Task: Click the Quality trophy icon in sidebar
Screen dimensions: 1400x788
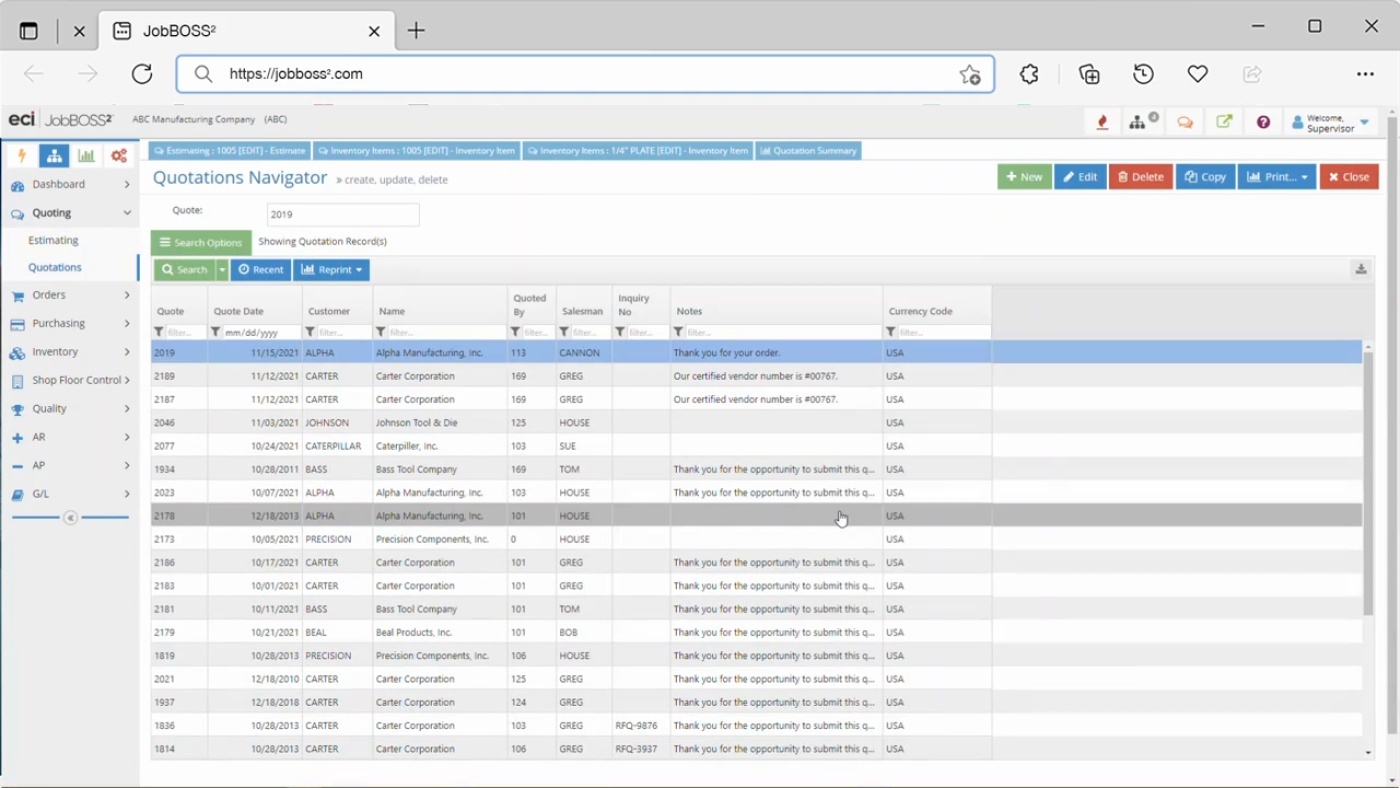Action: 17,409
